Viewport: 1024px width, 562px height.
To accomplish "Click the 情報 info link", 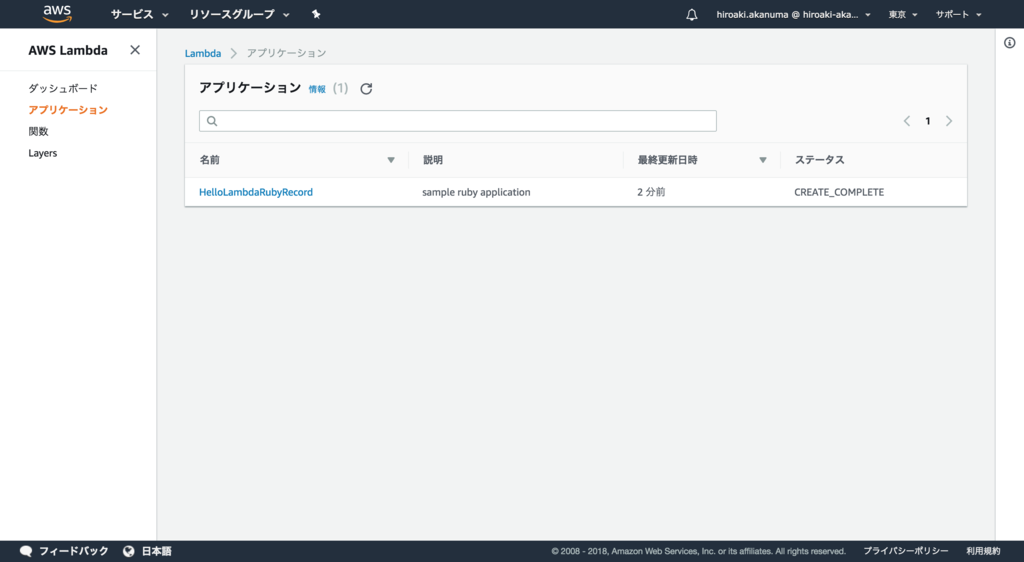I will (317, 89).
